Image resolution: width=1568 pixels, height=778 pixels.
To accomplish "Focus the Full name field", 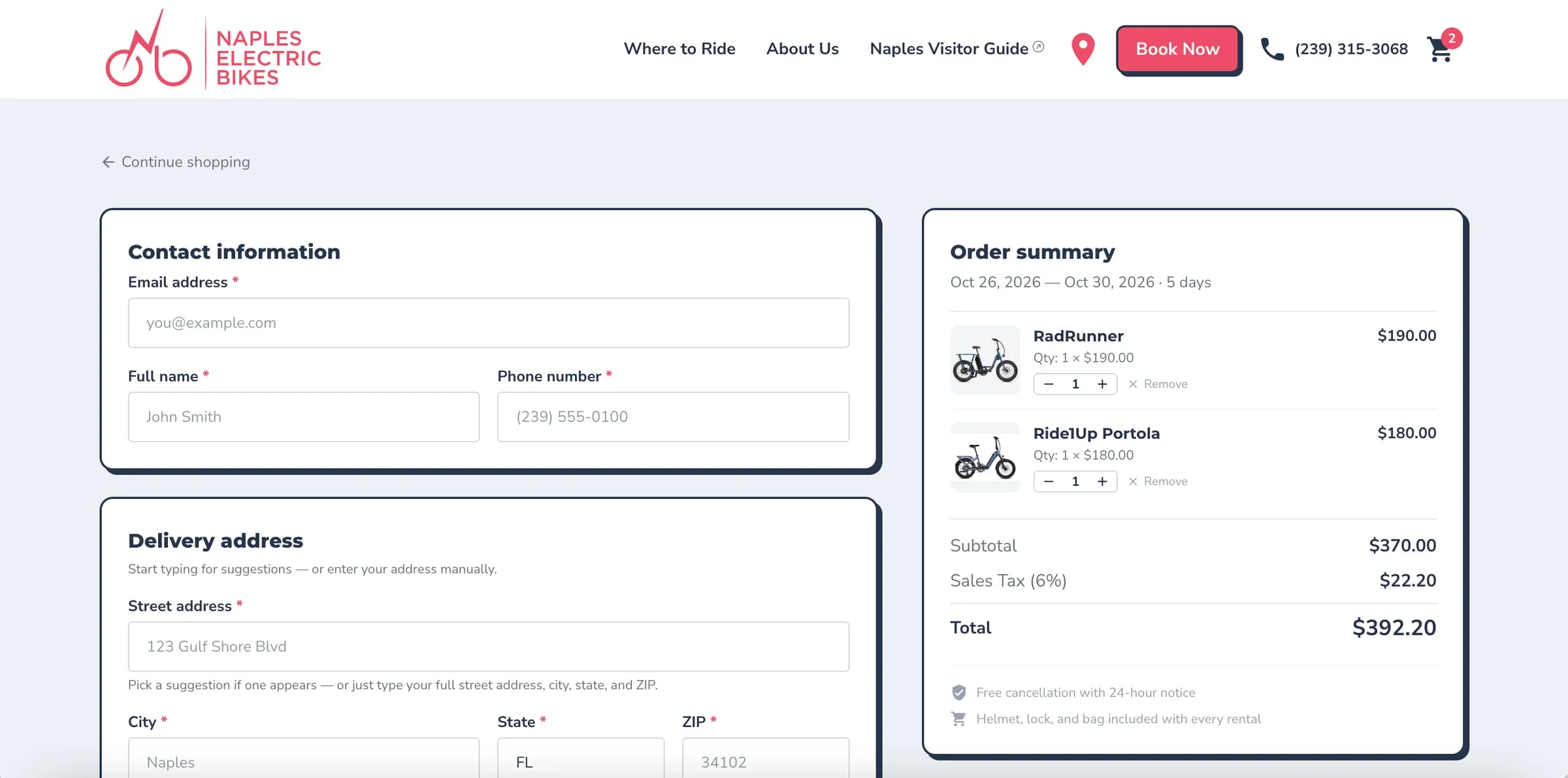I will pyautogui.click(x=304, y=417).
